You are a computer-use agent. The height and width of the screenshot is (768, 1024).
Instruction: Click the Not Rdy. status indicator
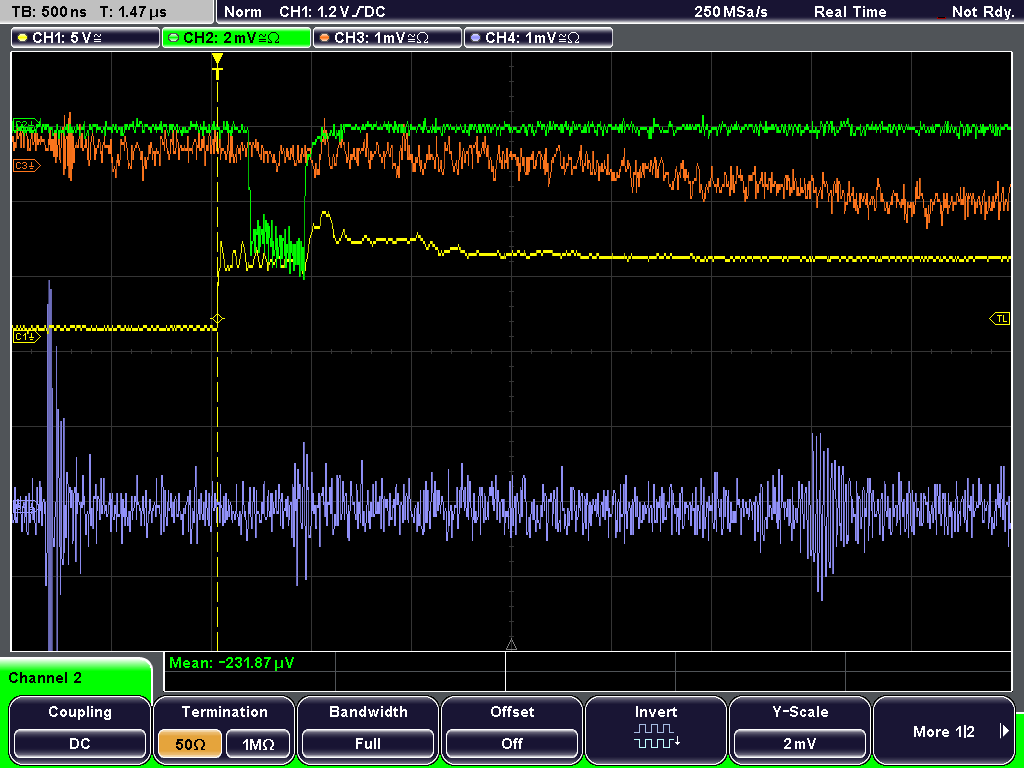(x=982, y=12)
